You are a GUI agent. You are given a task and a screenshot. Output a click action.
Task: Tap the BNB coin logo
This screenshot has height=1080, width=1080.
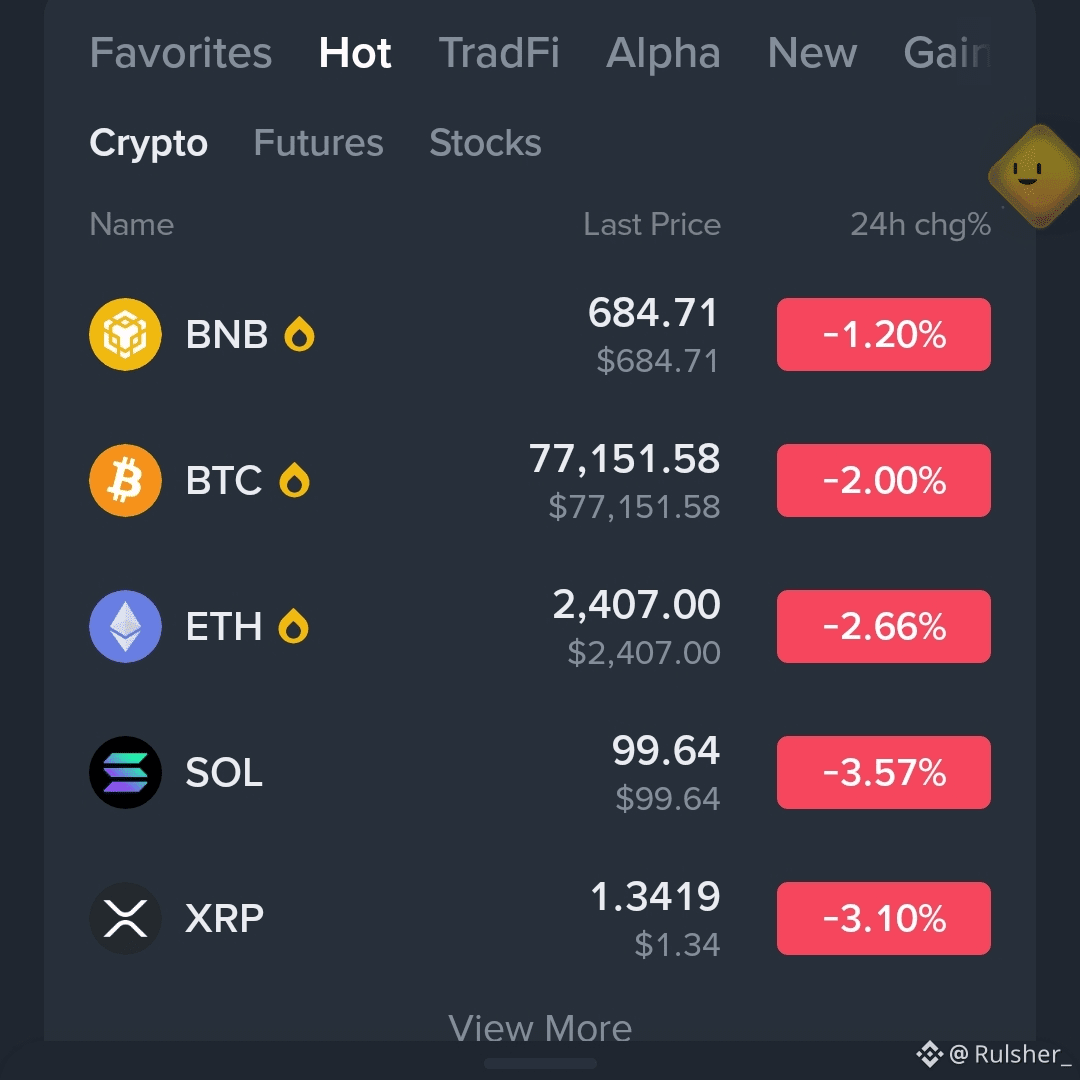tap(125, 335)
